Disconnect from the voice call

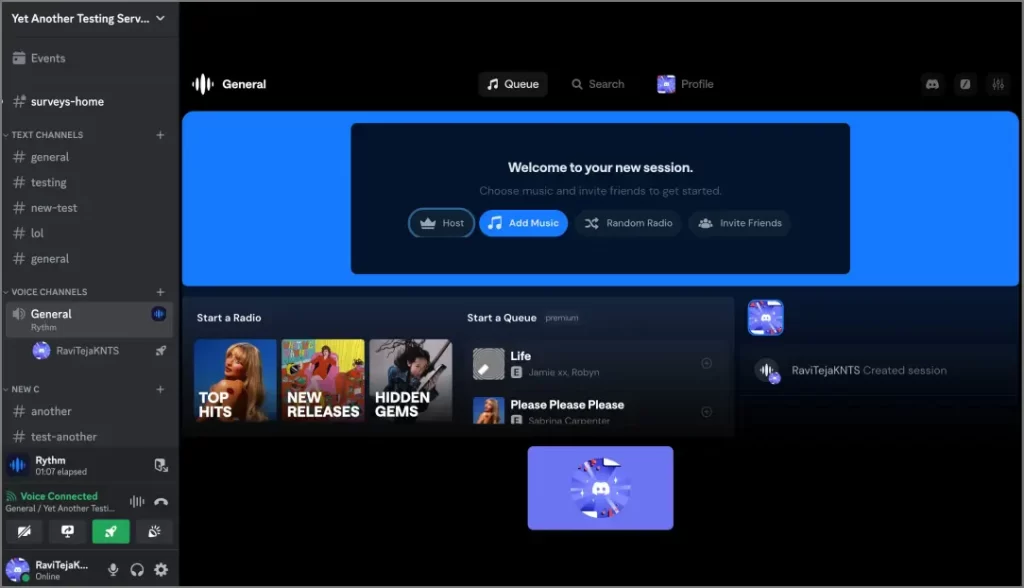(x=161, y=502)
